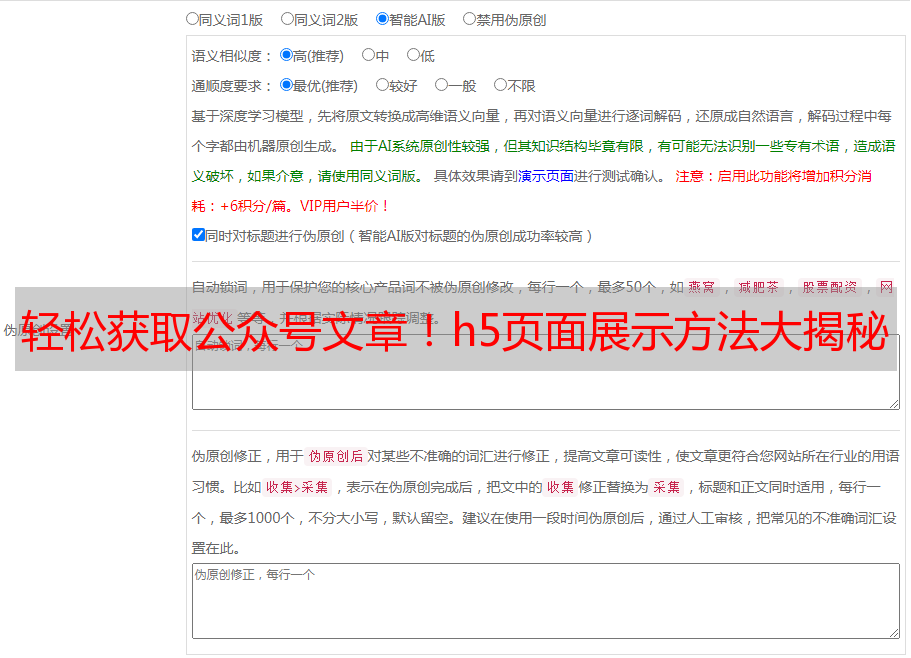Set 语义相似度 to 中
The image size is (911, 658).
coord(368,55)
